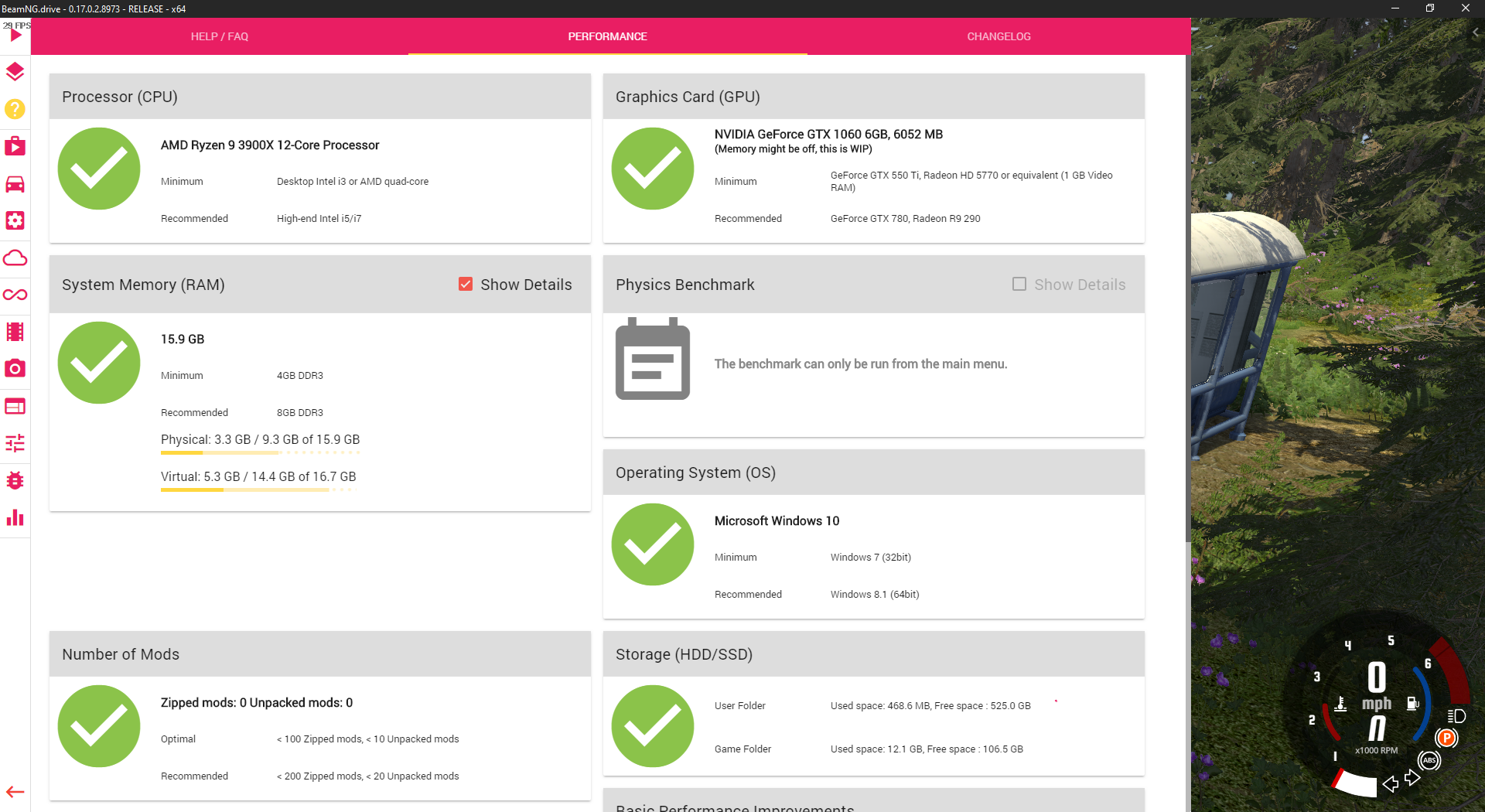Click the User Folder used space text
The width and height of the screenshot is (1485, 812).
(930, 706)
